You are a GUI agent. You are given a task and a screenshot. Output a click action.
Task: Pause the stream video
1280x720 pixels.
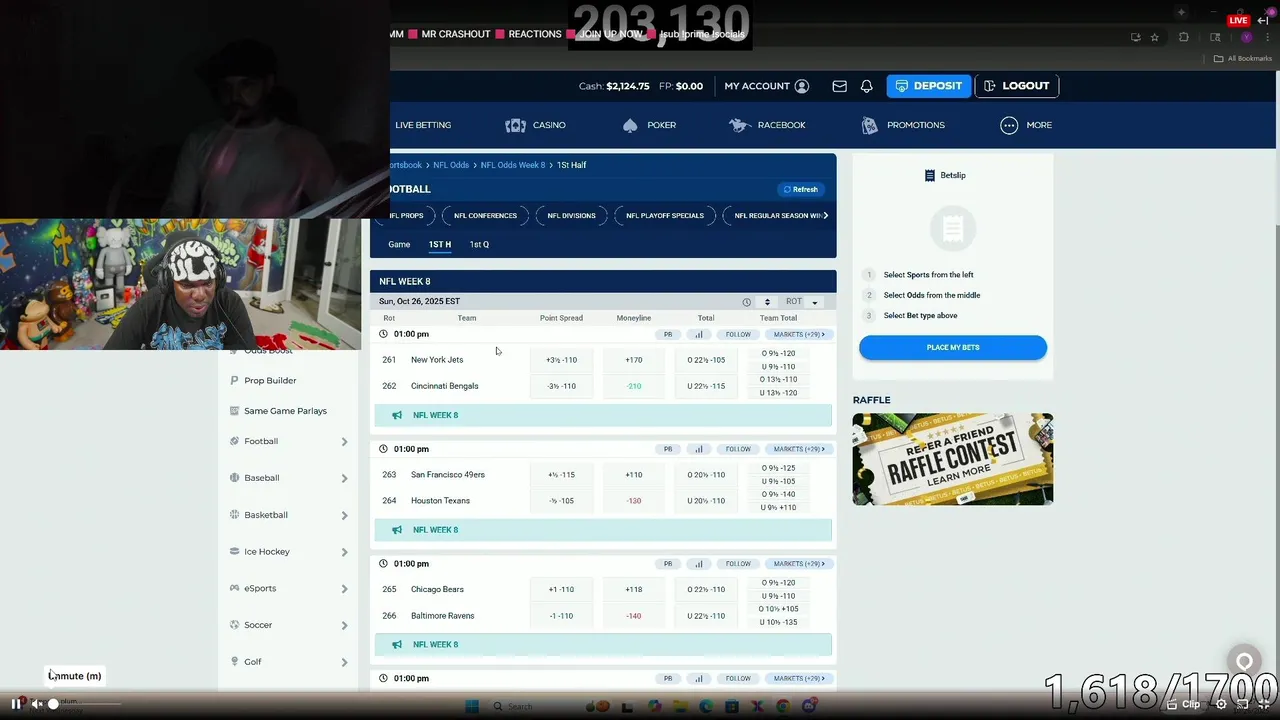point(16,704)
